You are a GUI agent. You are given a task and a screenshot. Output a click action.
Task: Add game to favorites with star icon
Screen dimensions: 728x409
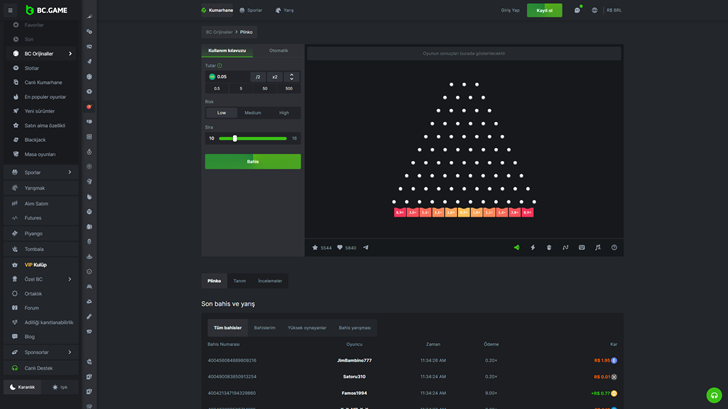click(x=315, y=248)
